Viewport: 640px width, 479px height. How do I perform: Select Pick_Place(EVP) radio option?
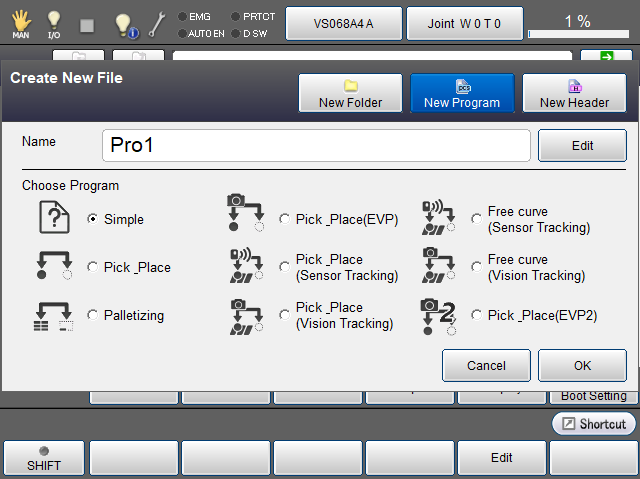[285, 219]
